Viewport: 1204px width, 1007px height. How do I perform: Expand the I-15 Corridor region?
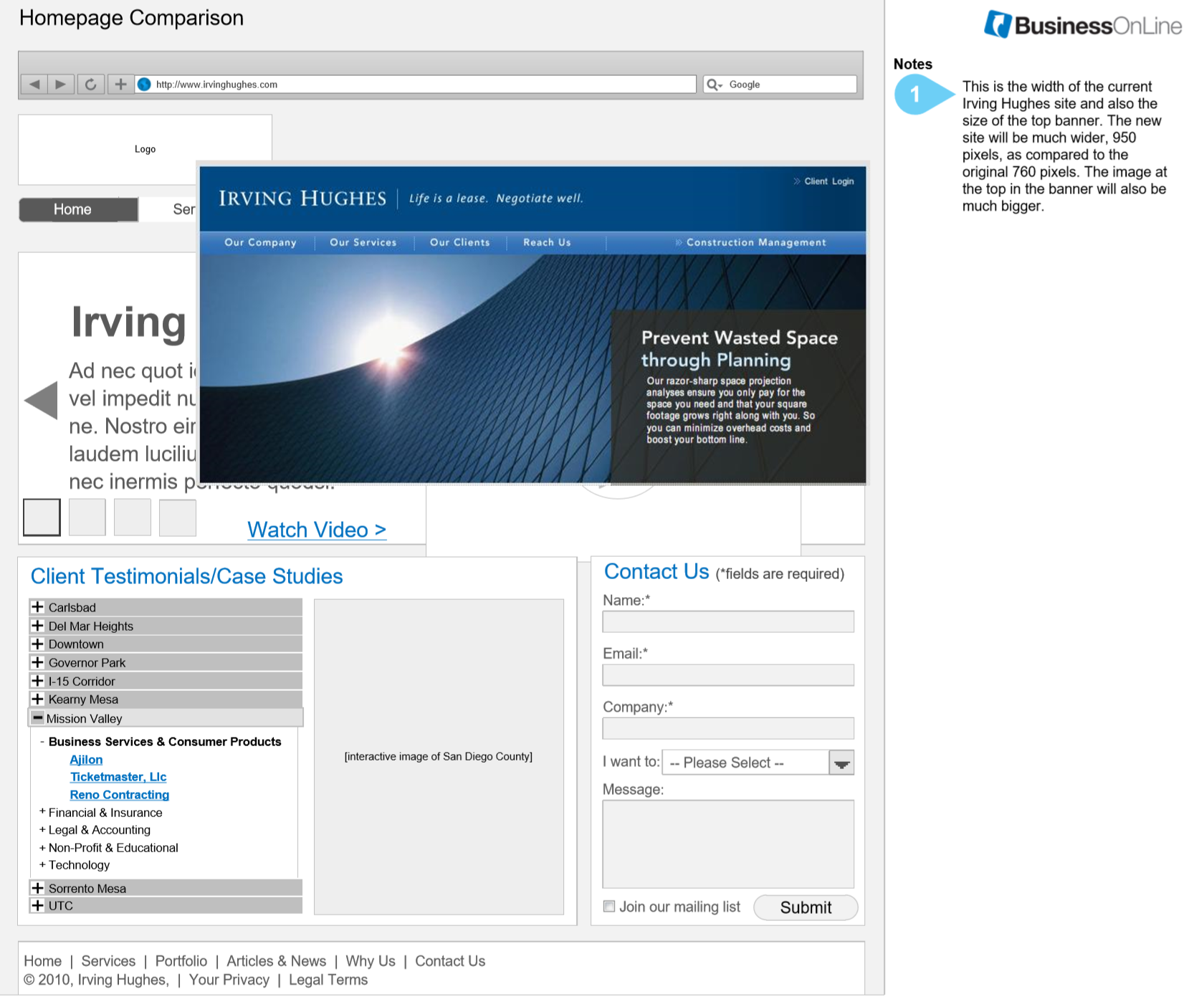coord(166,681)
